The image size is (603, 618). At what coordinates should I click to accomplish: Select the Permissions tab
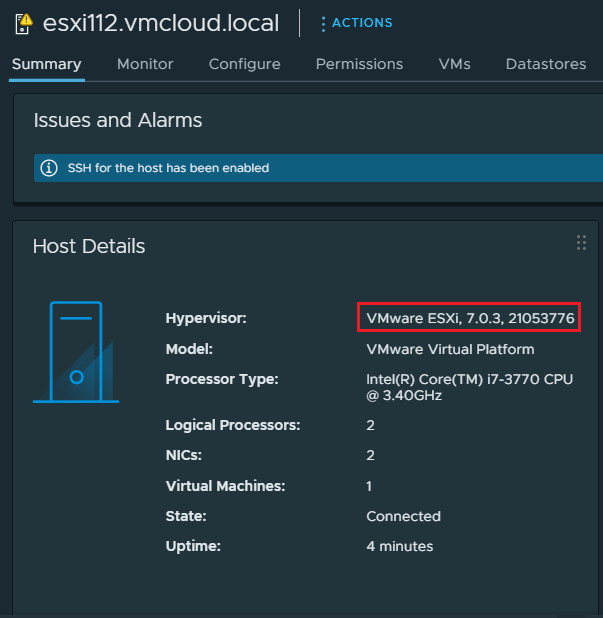(x=359, y=64)
